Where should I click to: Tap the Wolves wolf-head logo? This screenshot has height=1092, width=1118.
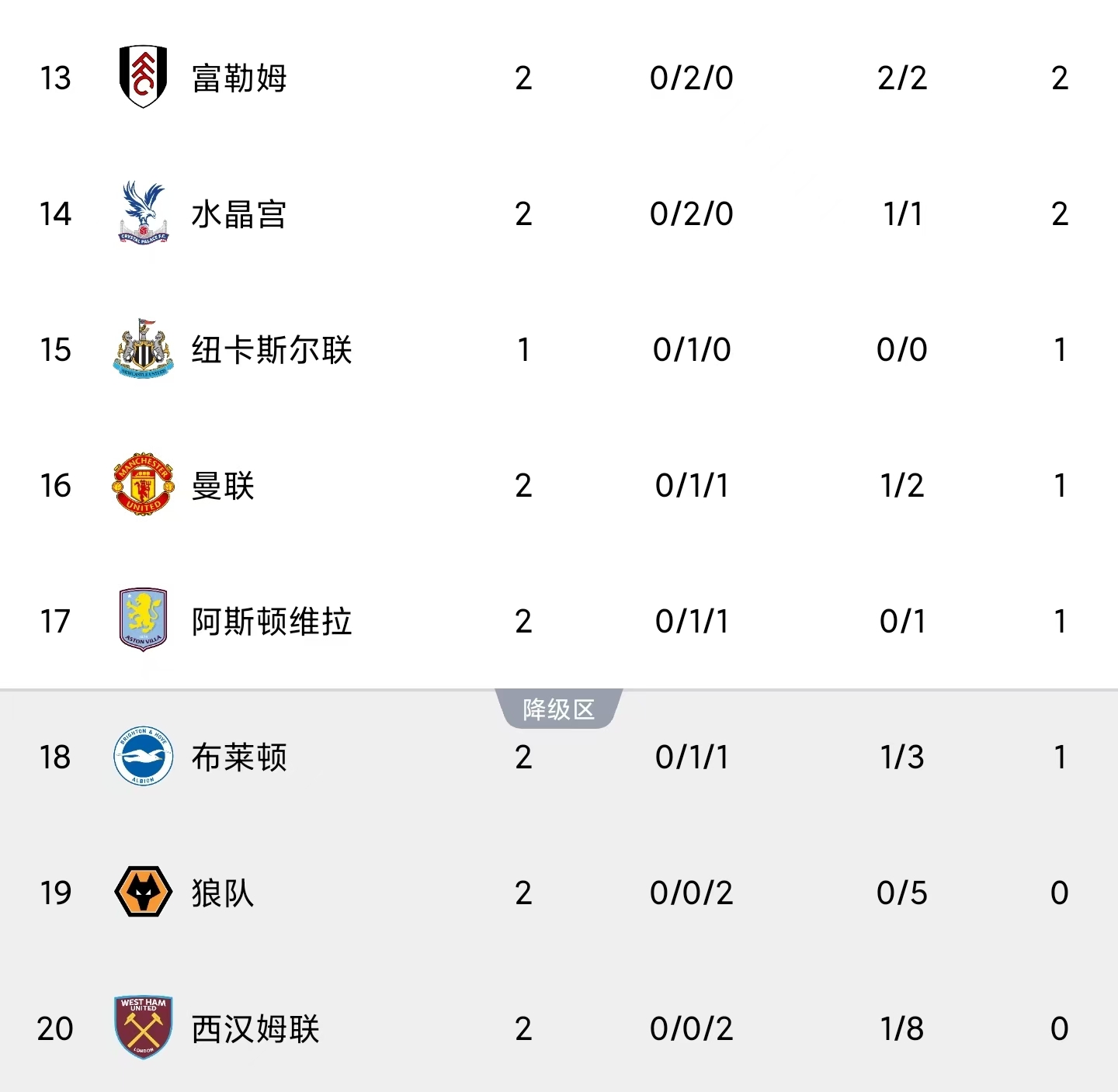[x=143, y=892]
